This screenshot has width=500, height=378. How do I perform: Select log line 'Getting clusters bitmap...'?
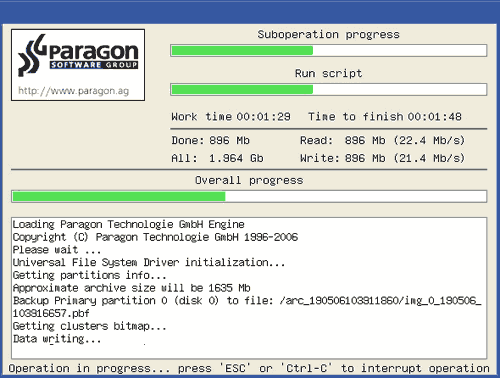pyautogui.click(x=89, y=326)
